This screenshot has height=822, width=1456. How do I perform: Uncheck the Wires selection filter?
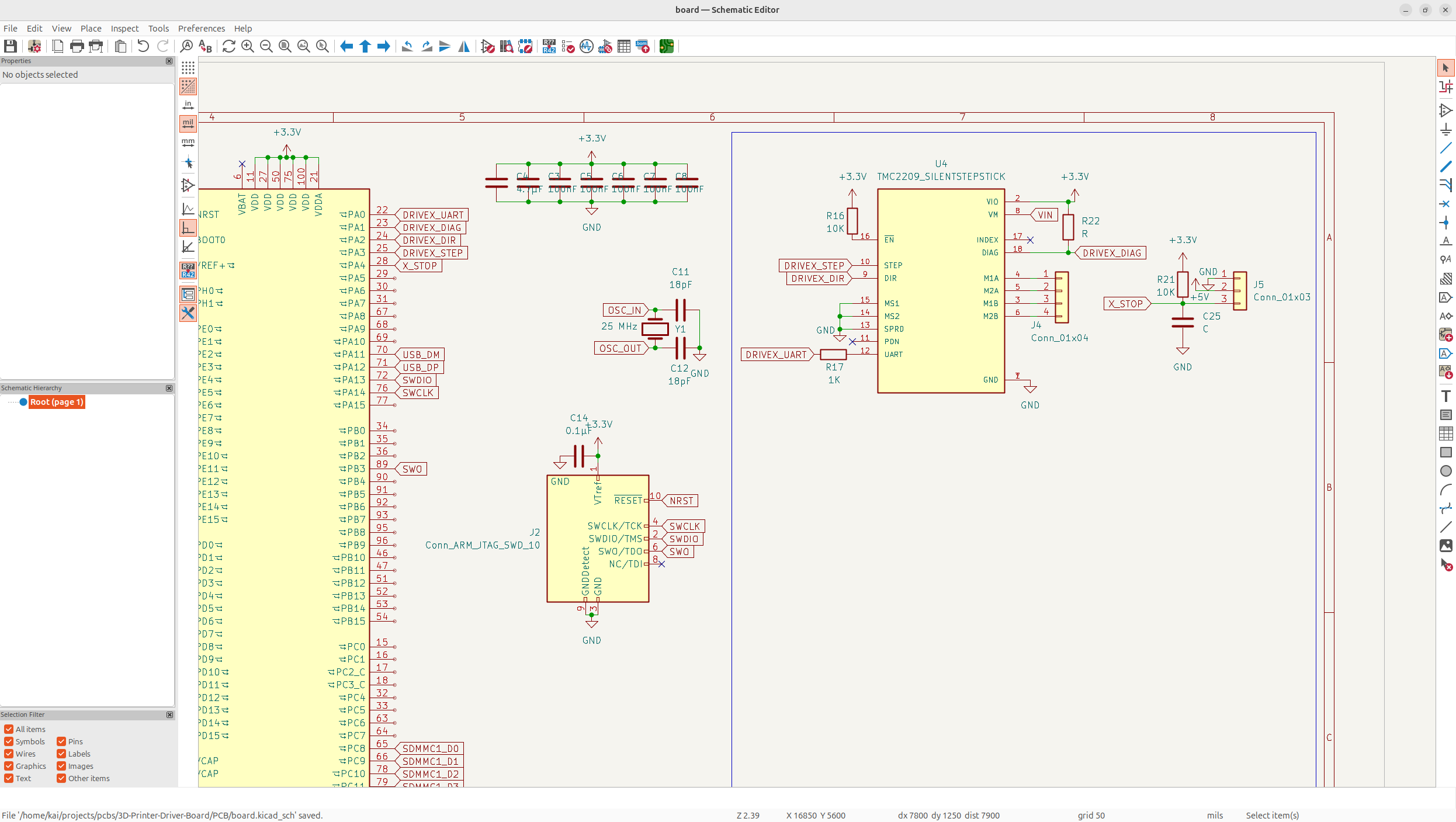9,754
